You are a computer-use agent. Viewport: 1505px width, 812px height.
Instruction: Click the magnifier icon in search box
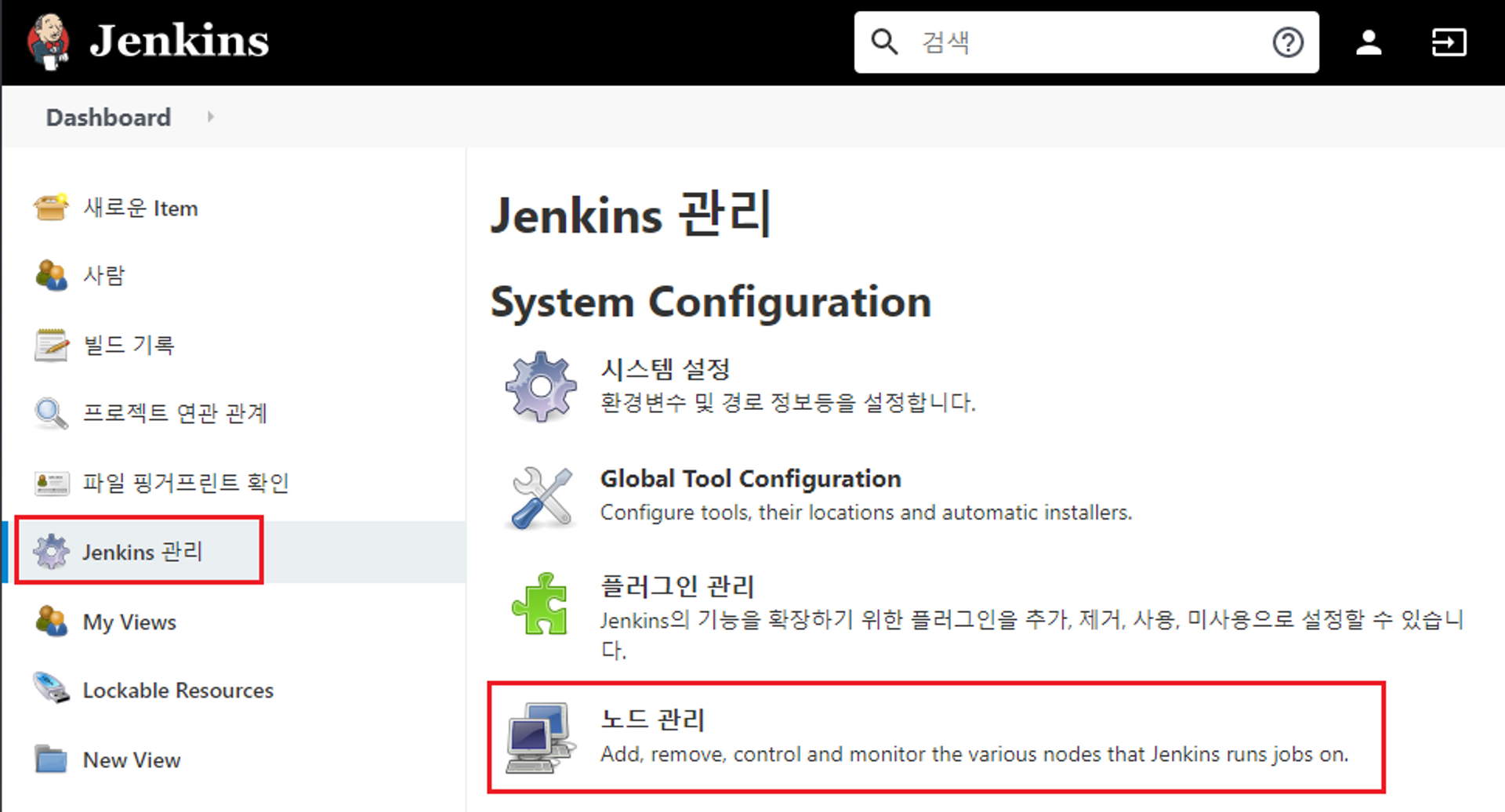tap(884, 42)
